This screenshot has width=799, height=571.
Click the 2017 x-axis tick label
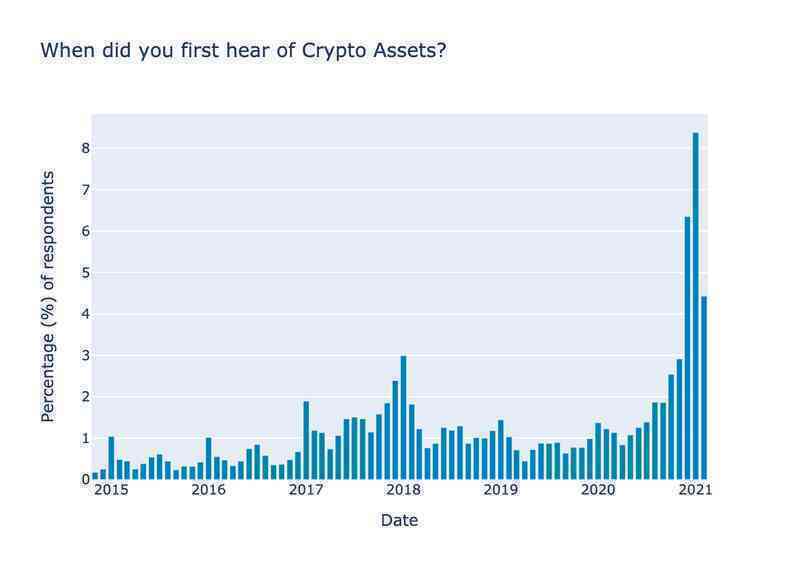coord(306,490)
